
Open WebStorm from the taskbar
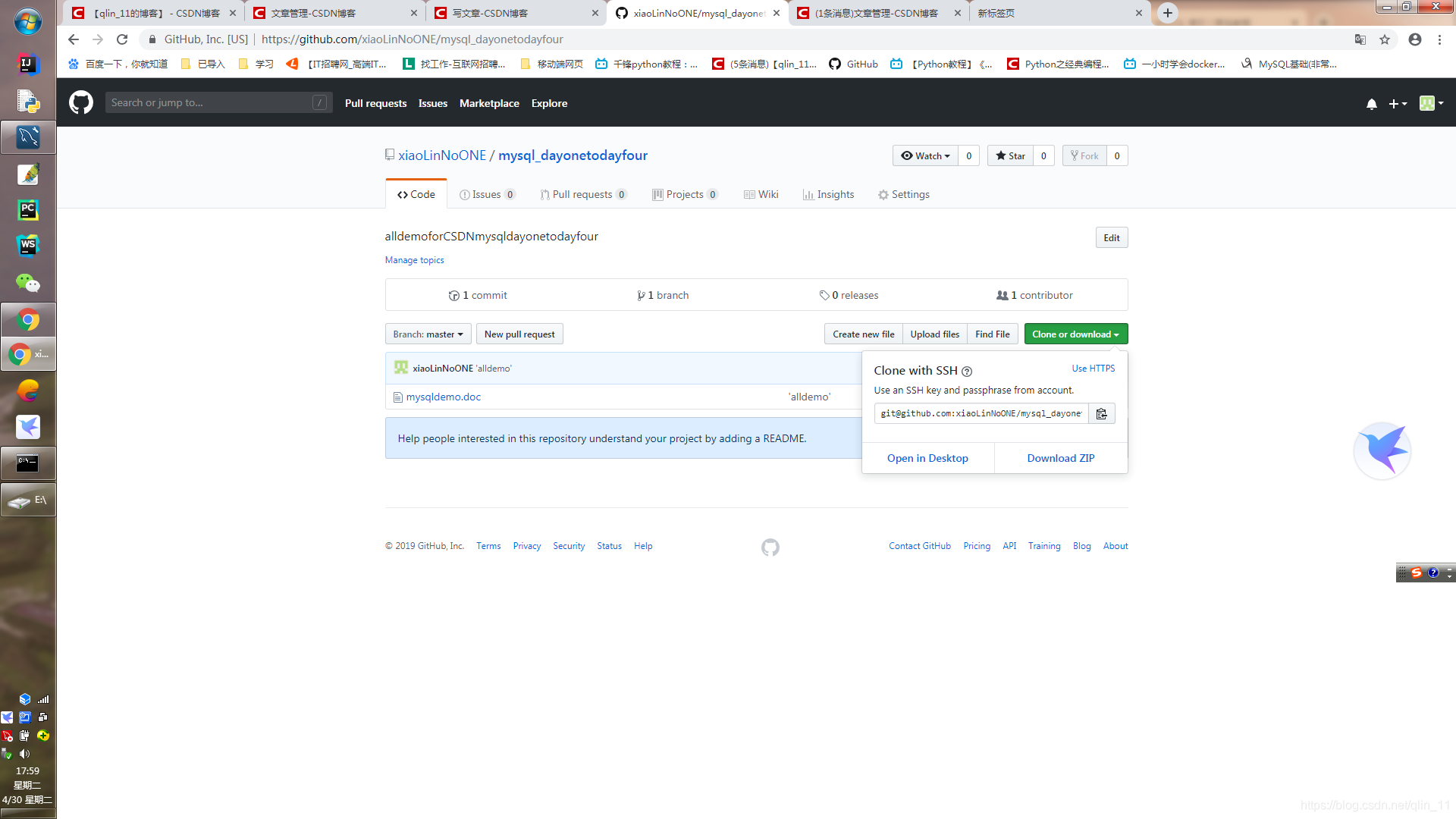pos(28,246)
